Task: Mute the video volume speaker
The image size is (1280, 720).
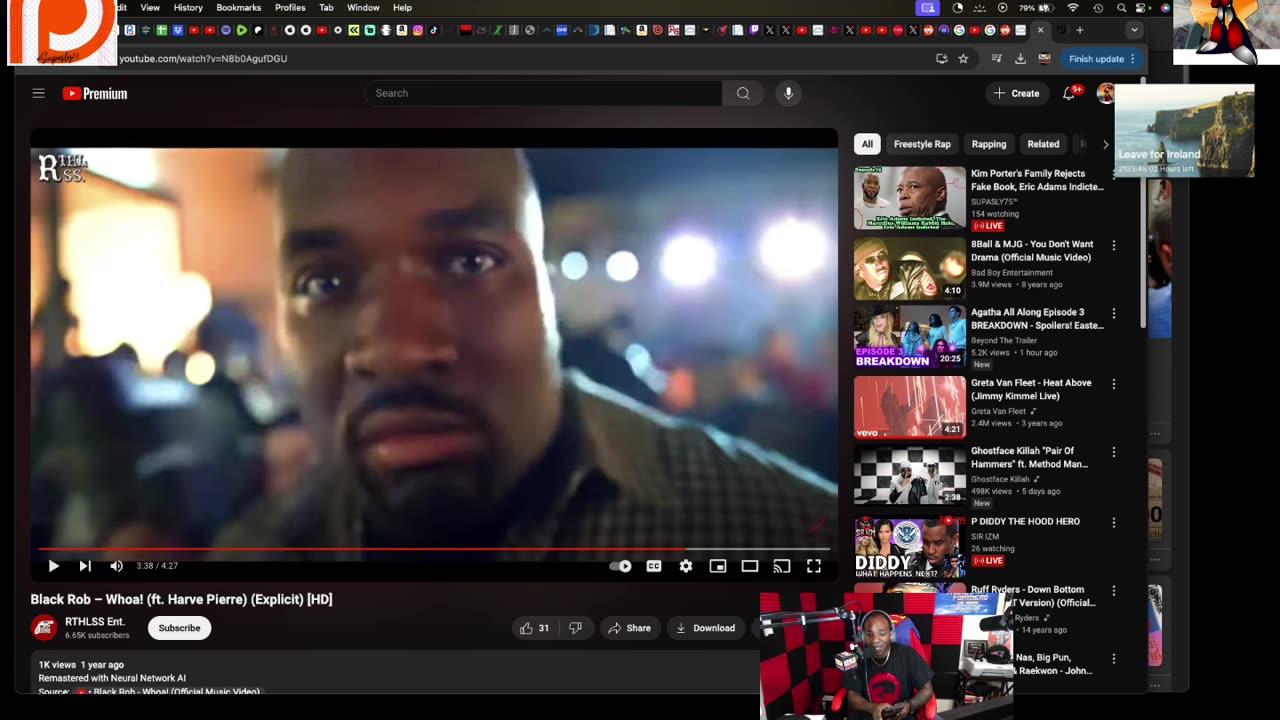Action: click(x=116, y=566)
